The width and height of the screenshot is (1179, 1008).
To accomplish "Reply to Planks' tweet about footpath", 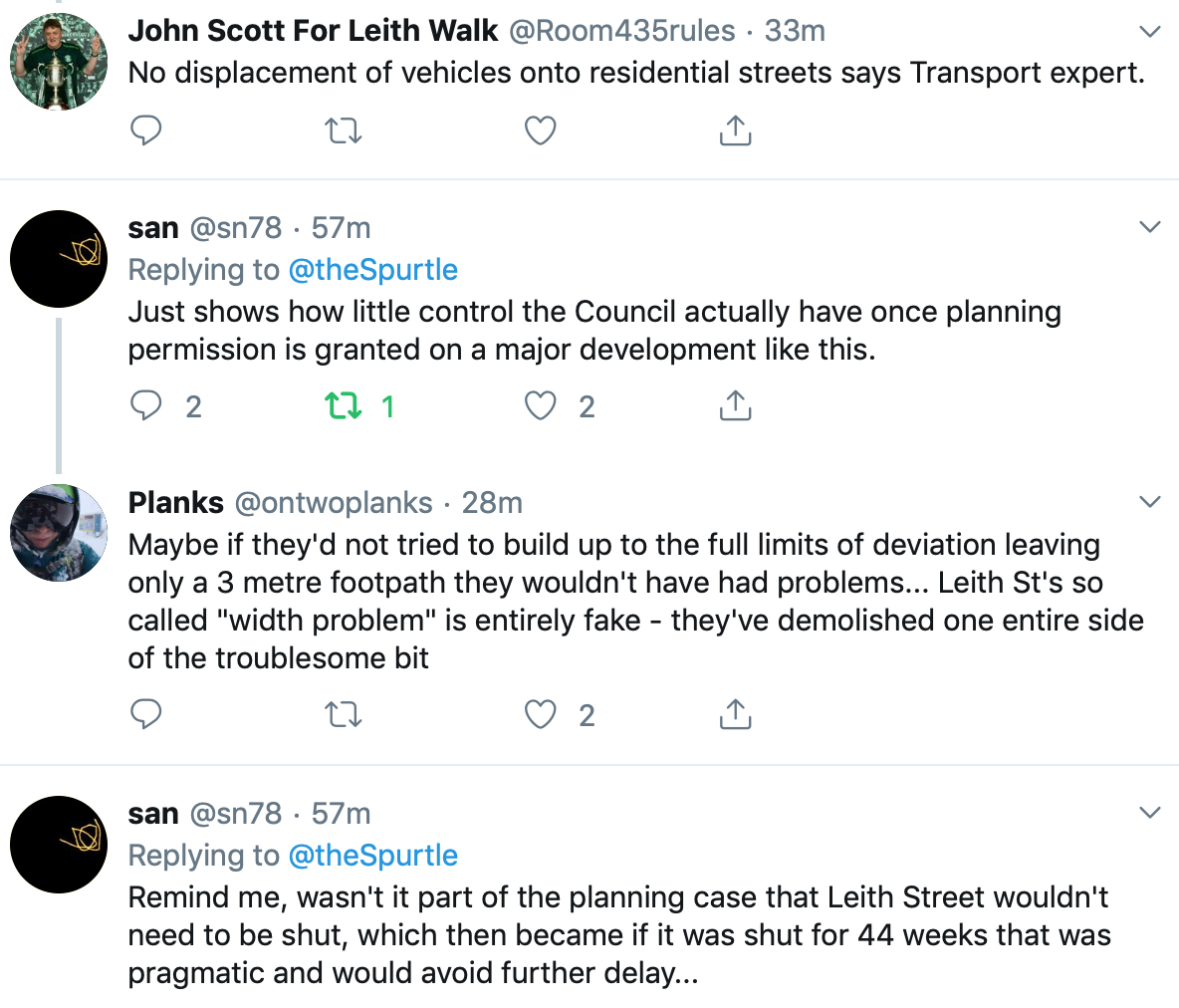I will click(145, 714).
